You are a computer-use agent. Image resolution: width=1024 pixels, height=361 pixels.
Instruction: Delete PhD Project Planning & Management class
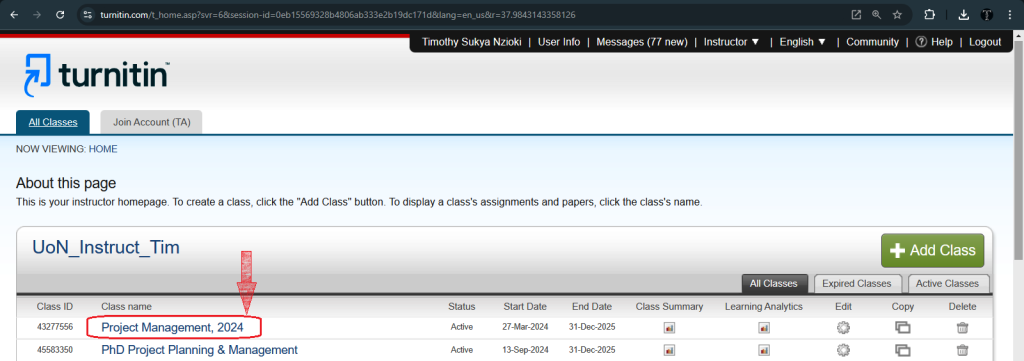click(962, 350)
